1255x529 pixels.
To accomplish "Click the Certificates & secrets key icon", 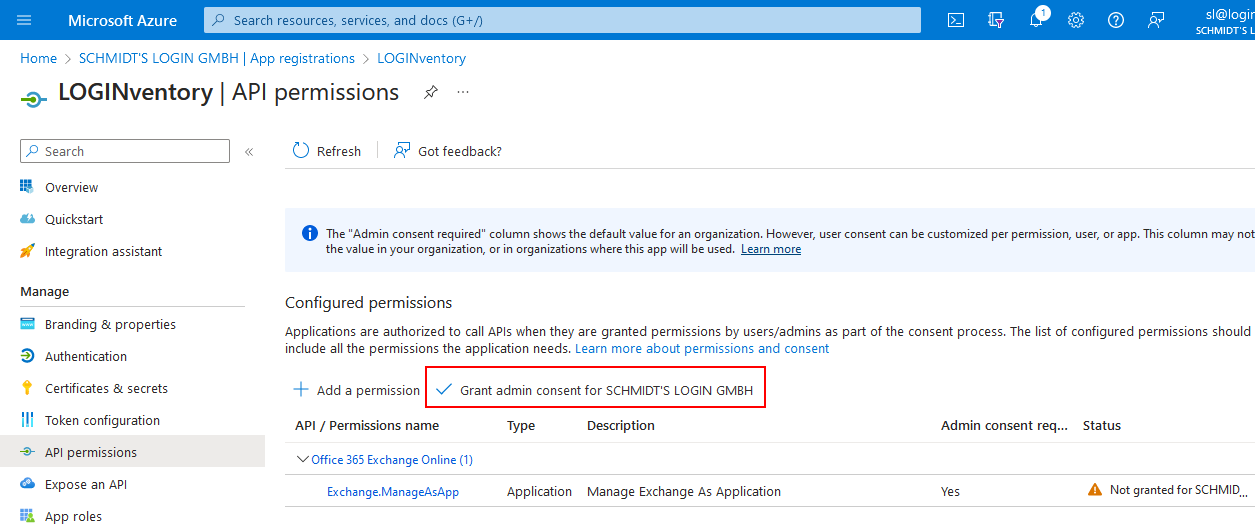I will (x=27, y=388).
